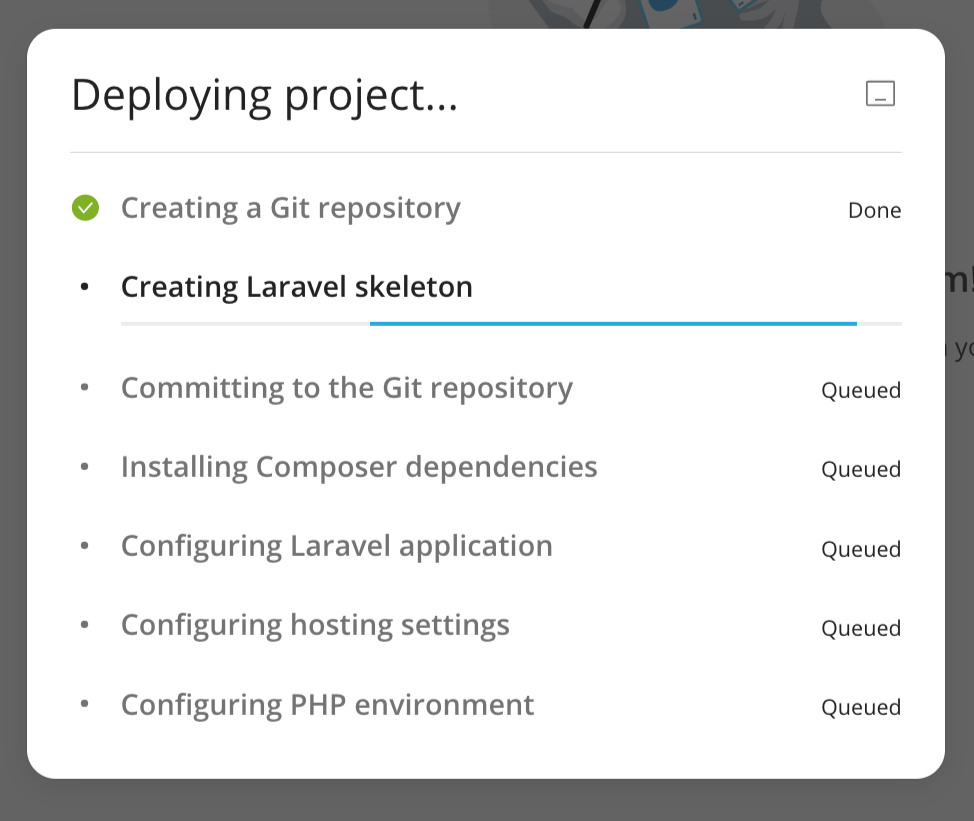Click the blue progress bar
974x821 pixels.
click(613, 323)
